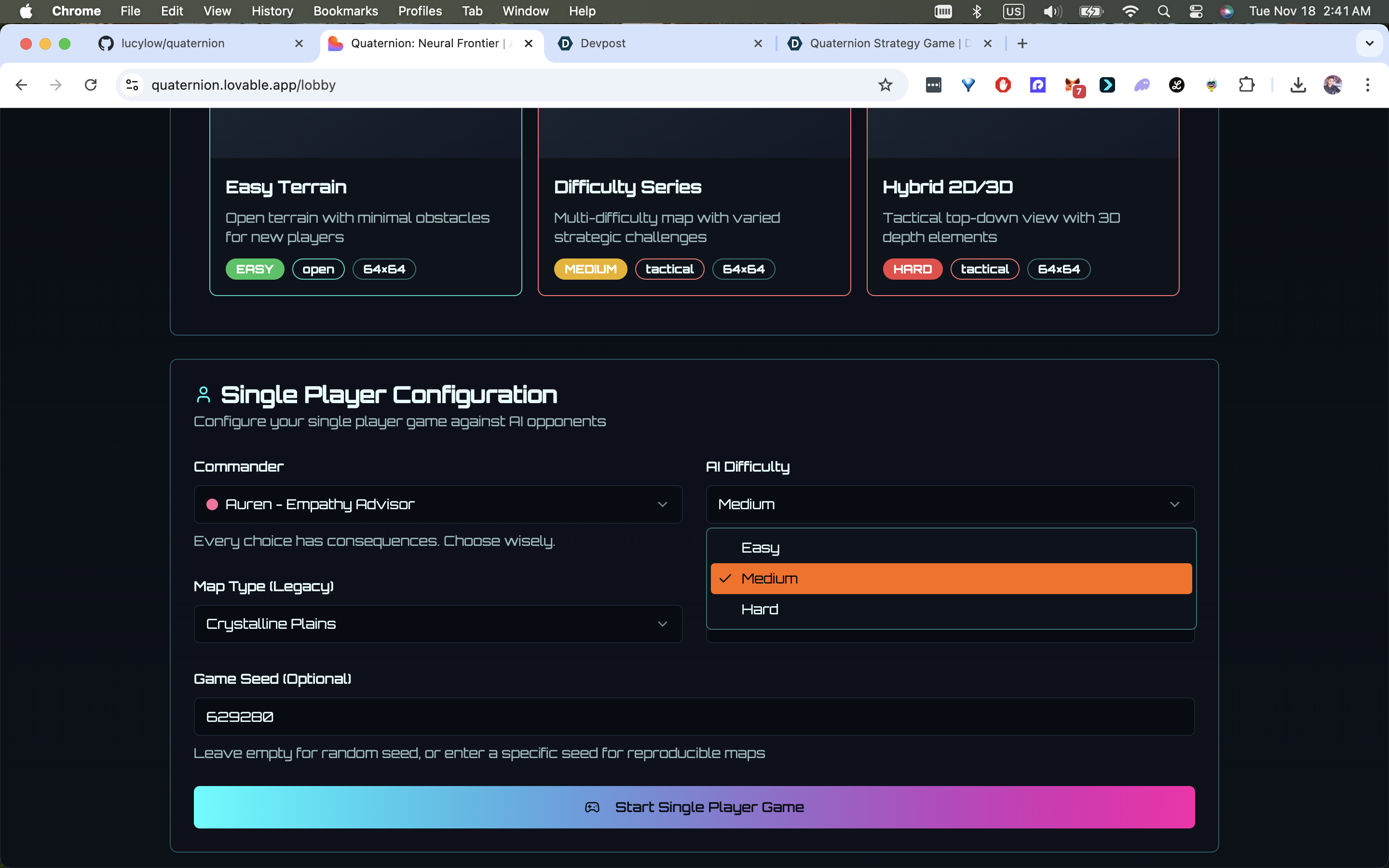Click the Game Seed input field
Image resolution: width=1389 pixels, height=868 pixels.
[x=694, y=717]
